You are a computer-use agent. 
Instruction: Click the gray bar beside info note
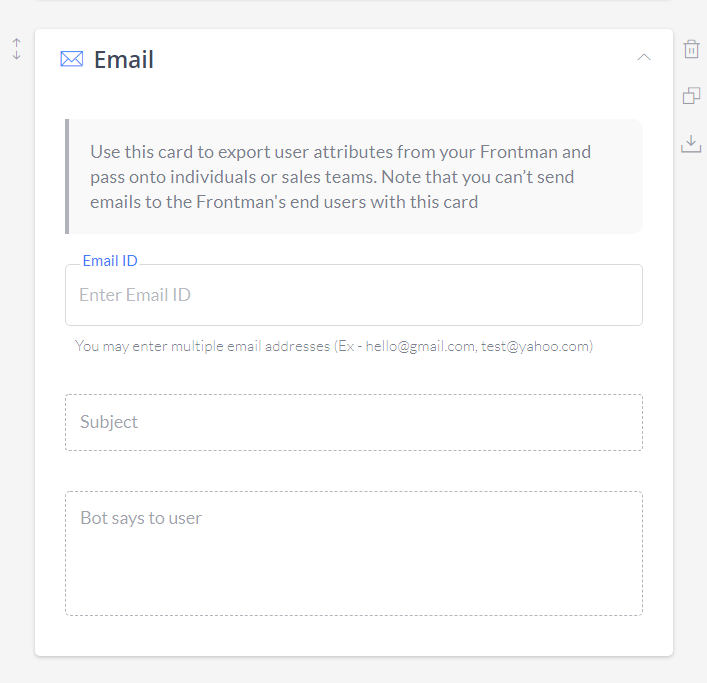point(67,176)
